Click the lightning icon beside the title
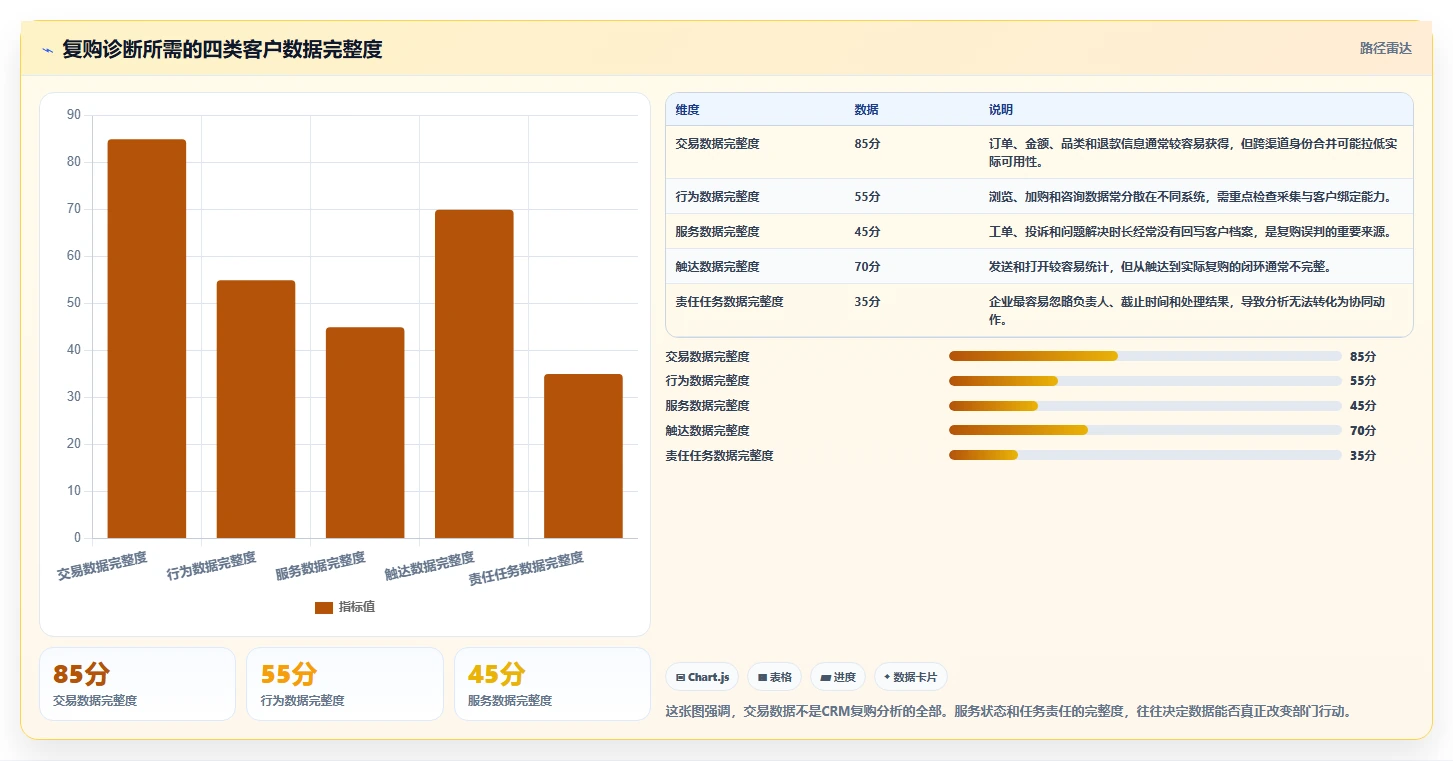Viewport: 1453px width, 761px height. coord(48,50)
